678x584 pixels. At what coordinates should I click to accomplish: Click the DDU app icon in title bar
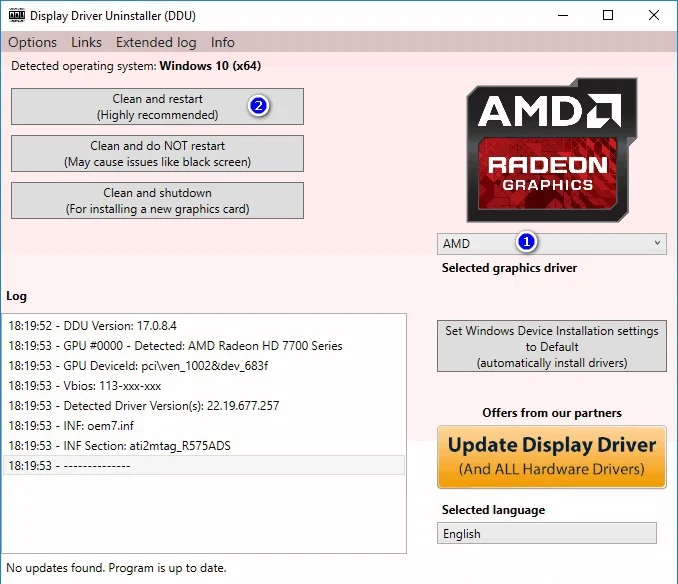pyautogui.click(x=16, y=16)
